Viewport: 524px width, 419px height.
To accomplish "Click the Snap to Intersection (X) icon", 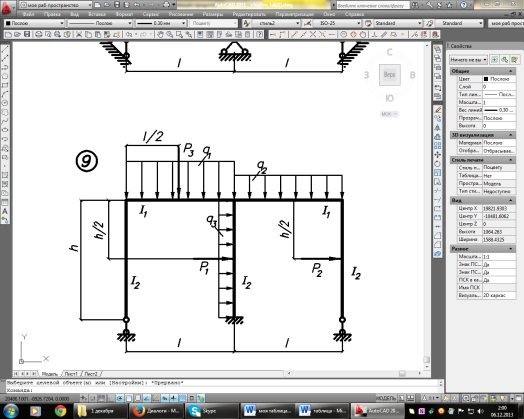I will coord(312,34).
